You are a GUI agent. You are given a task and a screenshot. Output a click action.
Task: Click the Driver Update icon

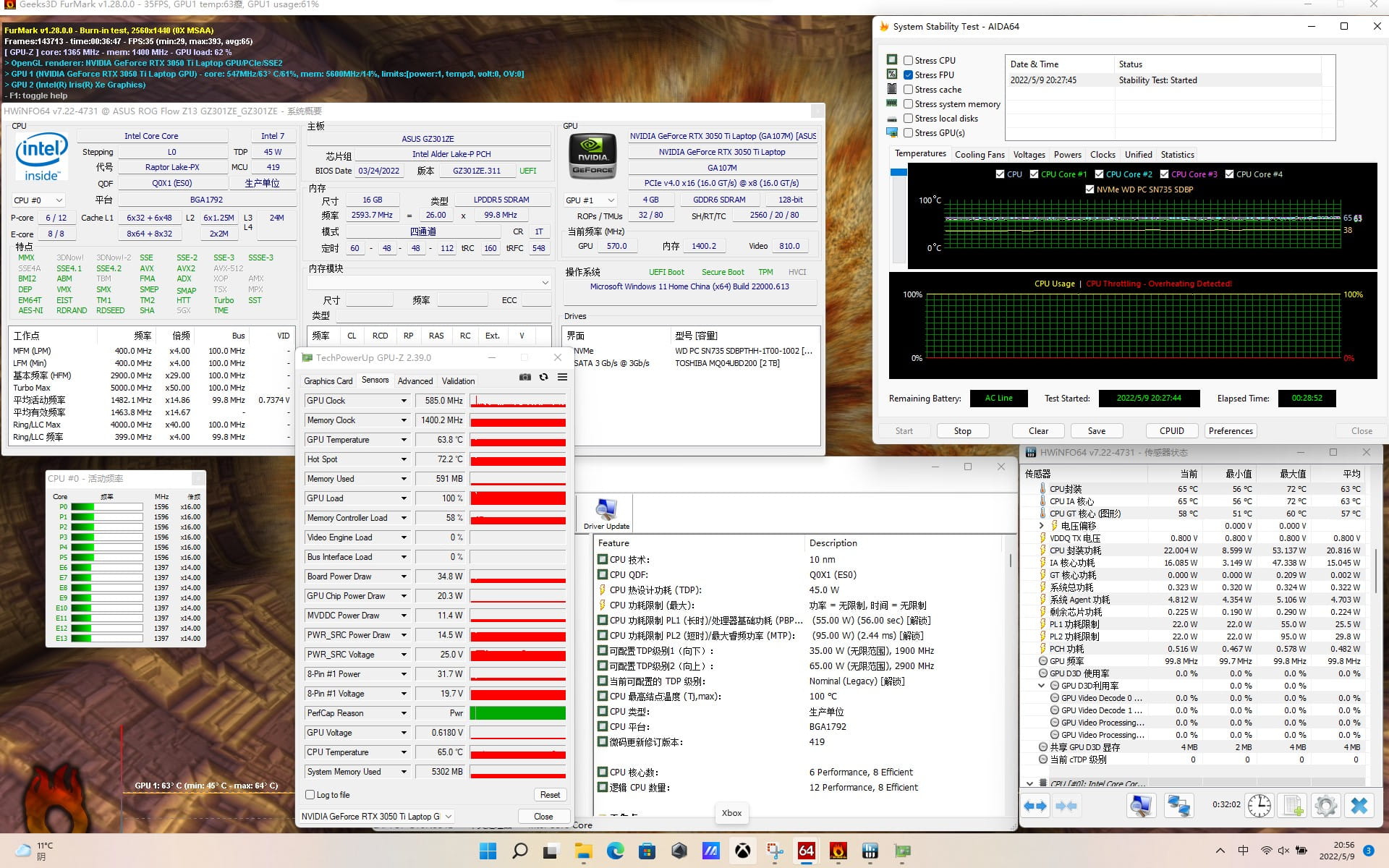click(606, 514)
